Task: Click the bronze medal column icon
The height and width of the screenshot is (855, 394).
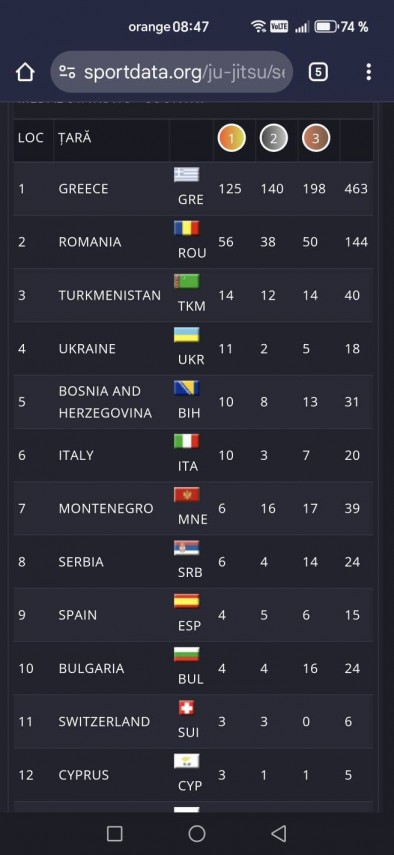Action: (x=316, y=139)
